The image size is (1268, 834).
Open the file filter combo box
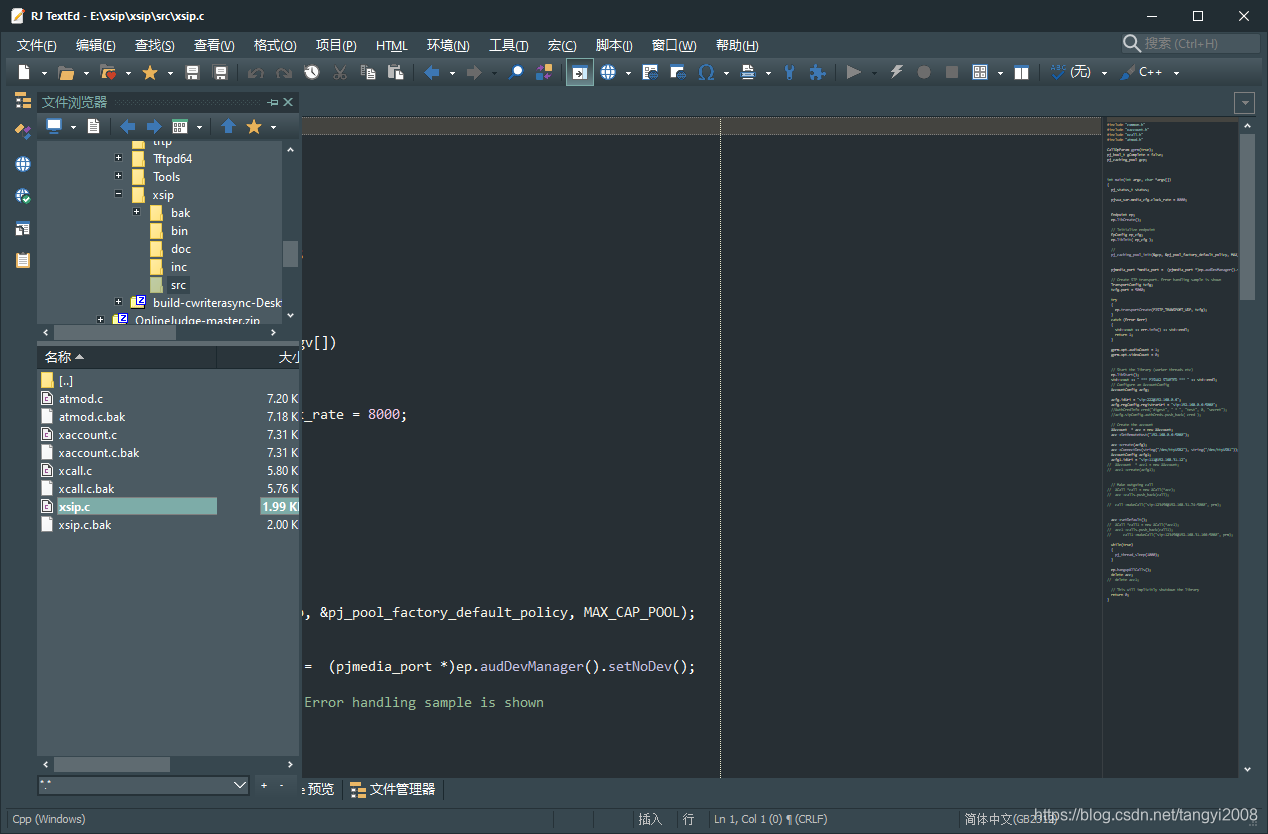[x=143, y=786]
